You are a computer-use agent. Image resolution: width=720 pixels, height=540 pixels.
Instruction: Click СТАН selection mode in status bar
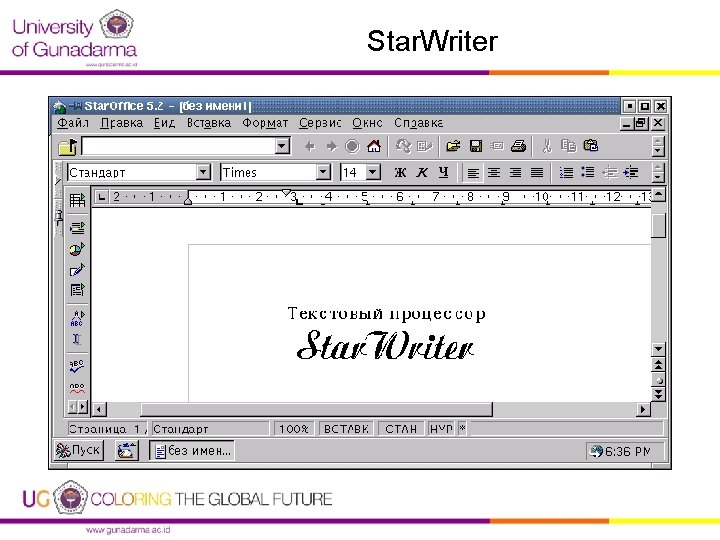point(401,429)
